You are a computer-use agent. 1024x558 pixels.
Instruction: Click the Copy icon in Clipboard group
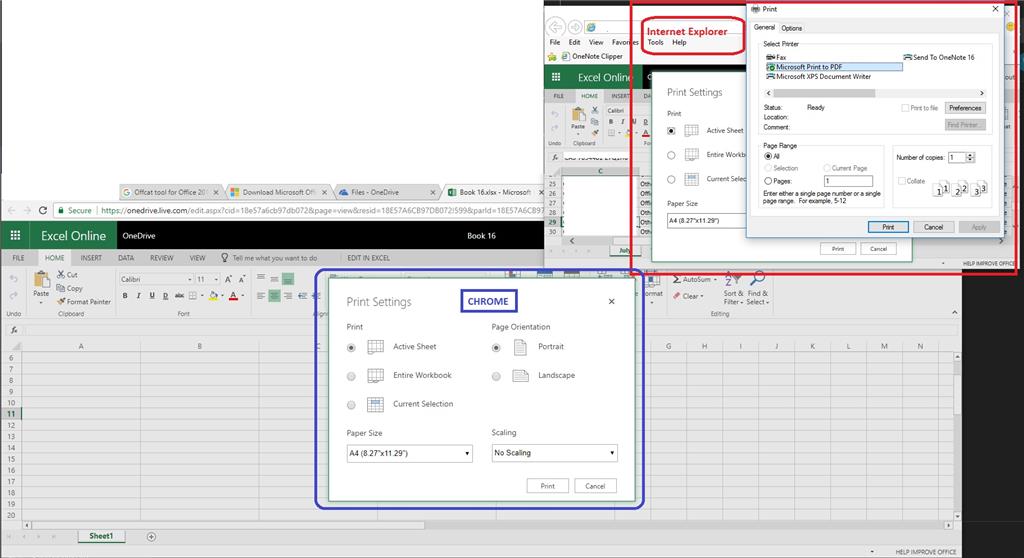coord(61,288)
